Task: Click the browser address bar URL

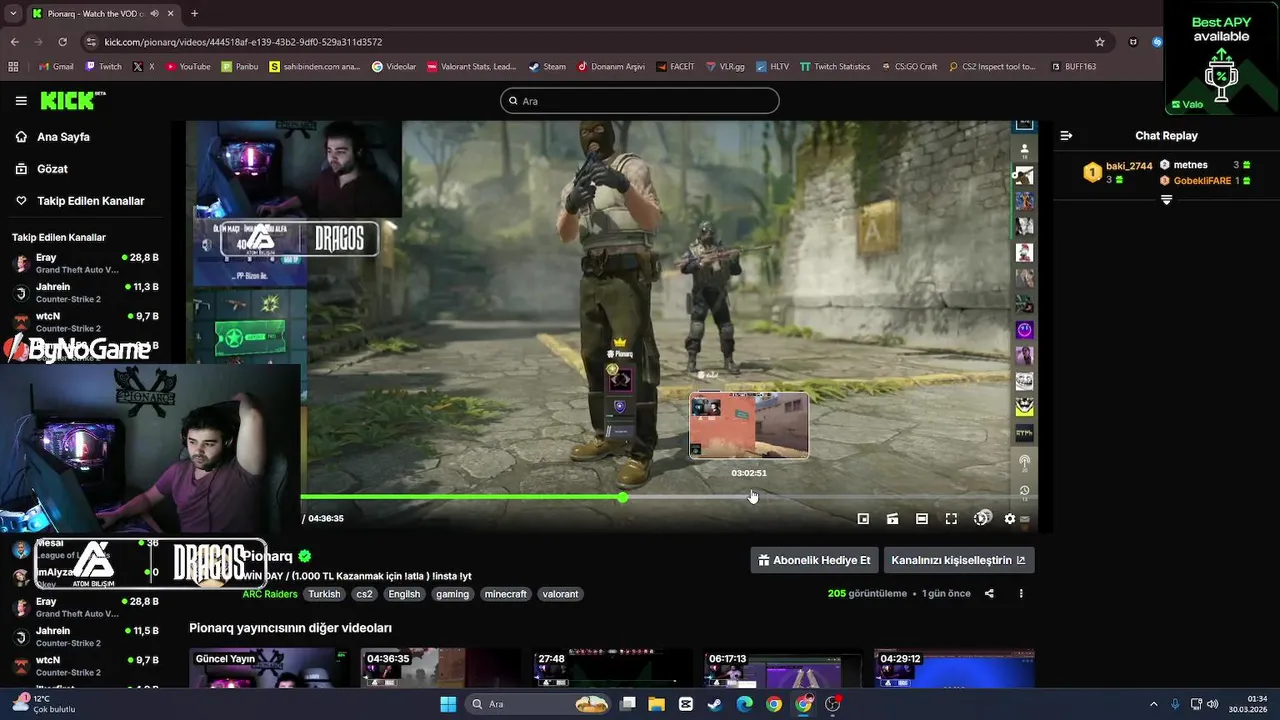Action: (x=243, y=42)
